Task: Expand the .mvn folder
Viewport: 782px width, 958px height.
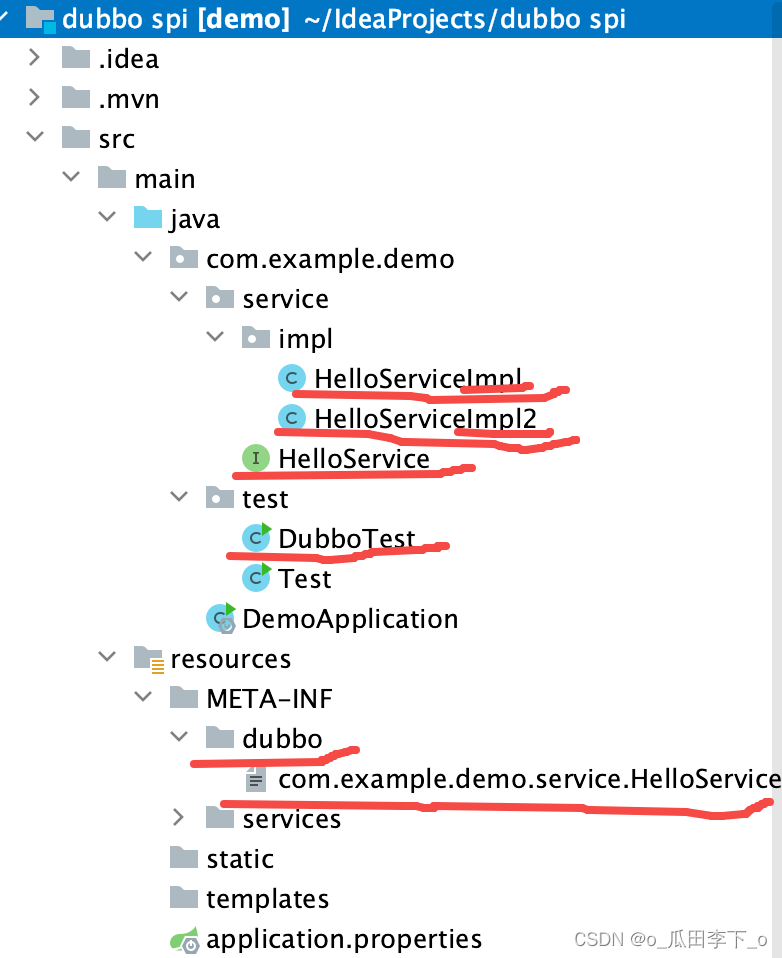Action: point(35,97)
